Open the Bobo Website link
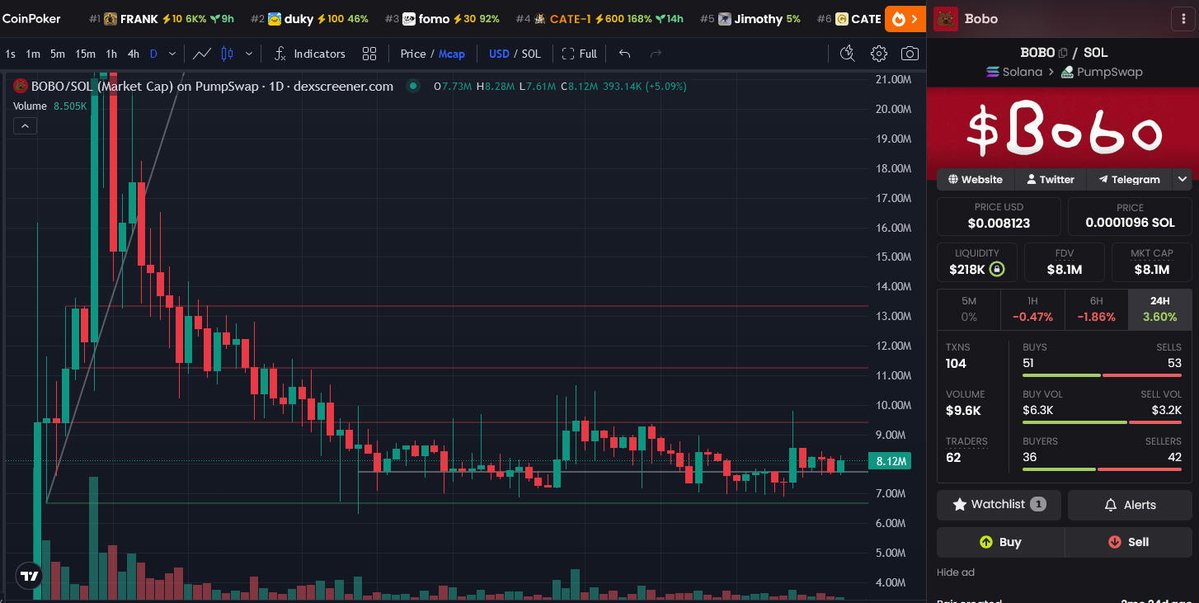Screen dimensions: 1199x603 (975, 180)
